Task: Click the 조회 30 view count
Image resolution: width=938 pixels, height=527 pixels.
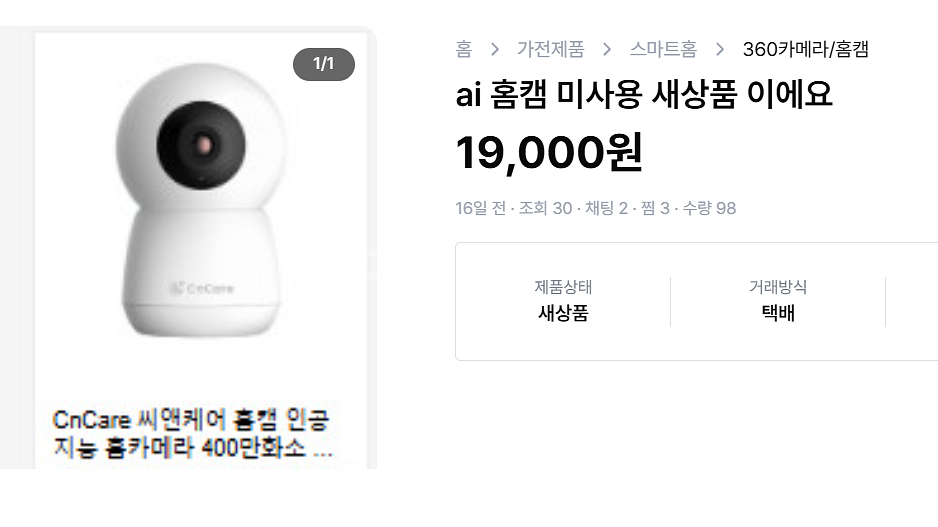Action: pyautogui.click(x=546, y=208)
